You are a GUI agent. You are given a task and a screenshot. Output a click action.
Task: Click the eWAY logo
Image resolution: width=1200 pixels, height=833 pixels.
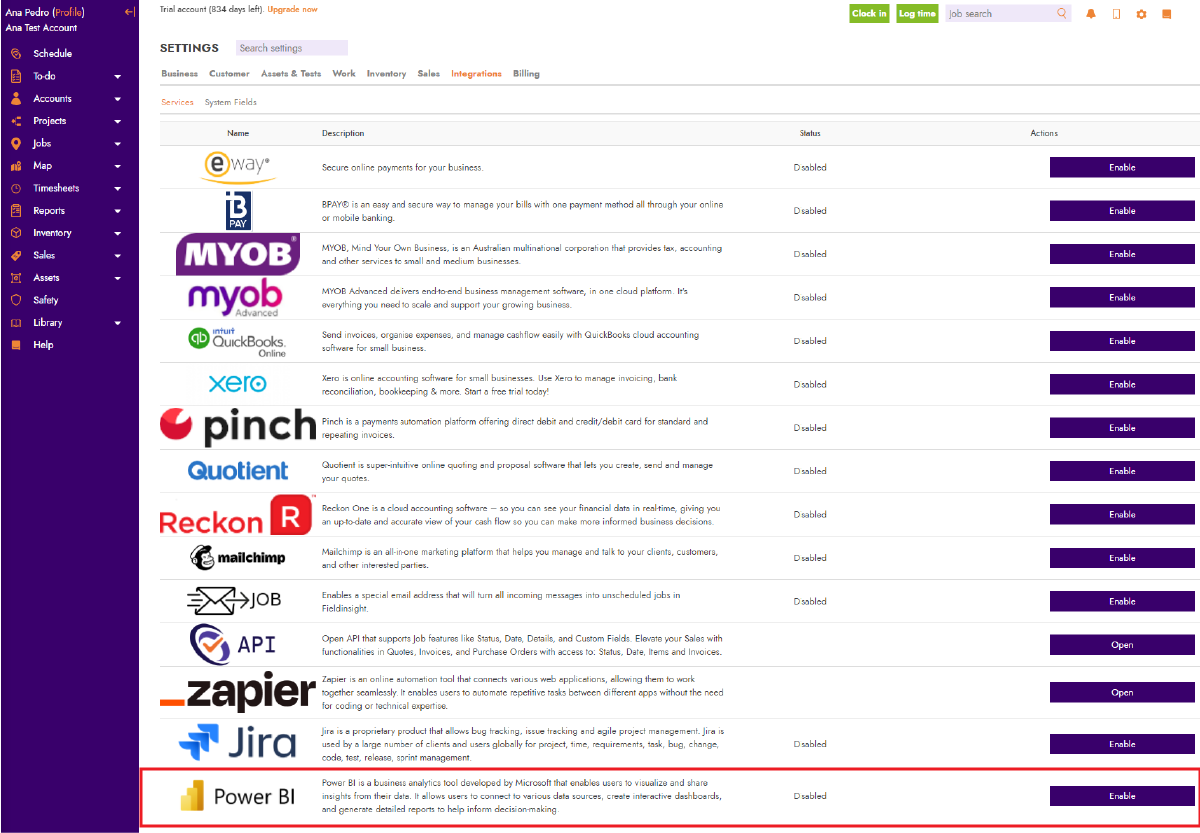pos(238,167)
